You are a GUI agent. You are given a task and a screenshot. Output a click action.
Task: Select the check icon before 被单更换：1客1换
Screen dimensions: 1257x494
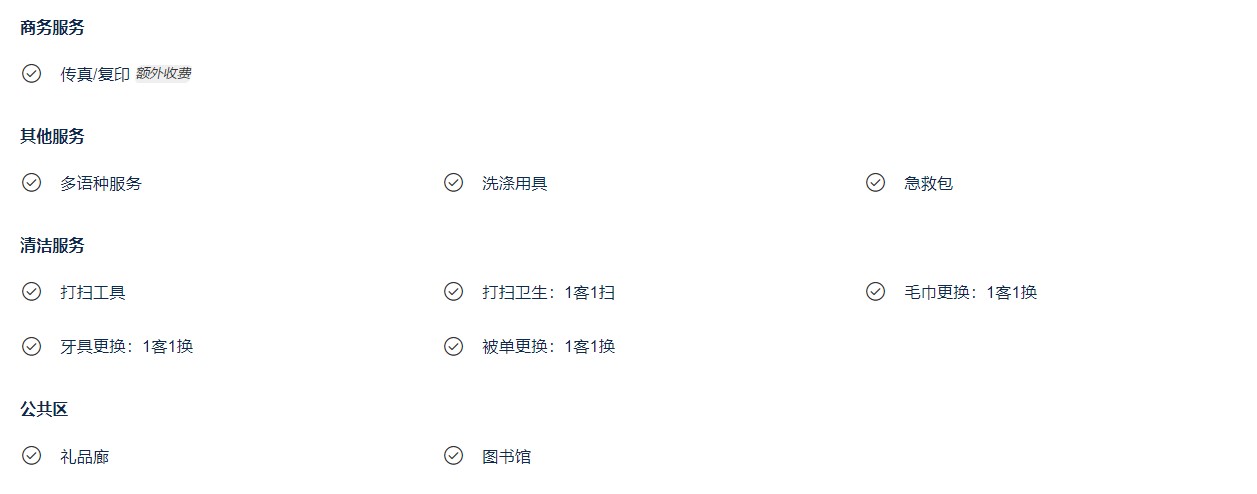[x=453, y=346]
